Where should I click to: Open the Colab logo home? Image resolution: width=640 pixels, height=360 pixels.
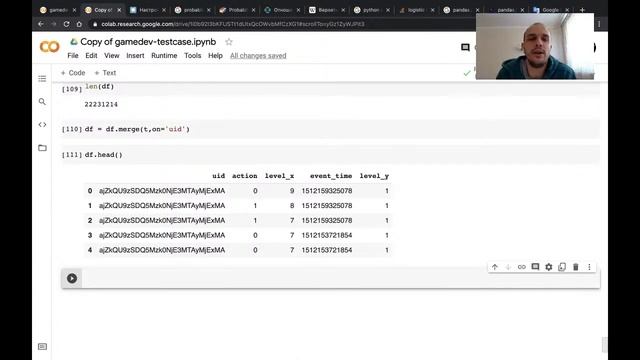tap(49, 47)
